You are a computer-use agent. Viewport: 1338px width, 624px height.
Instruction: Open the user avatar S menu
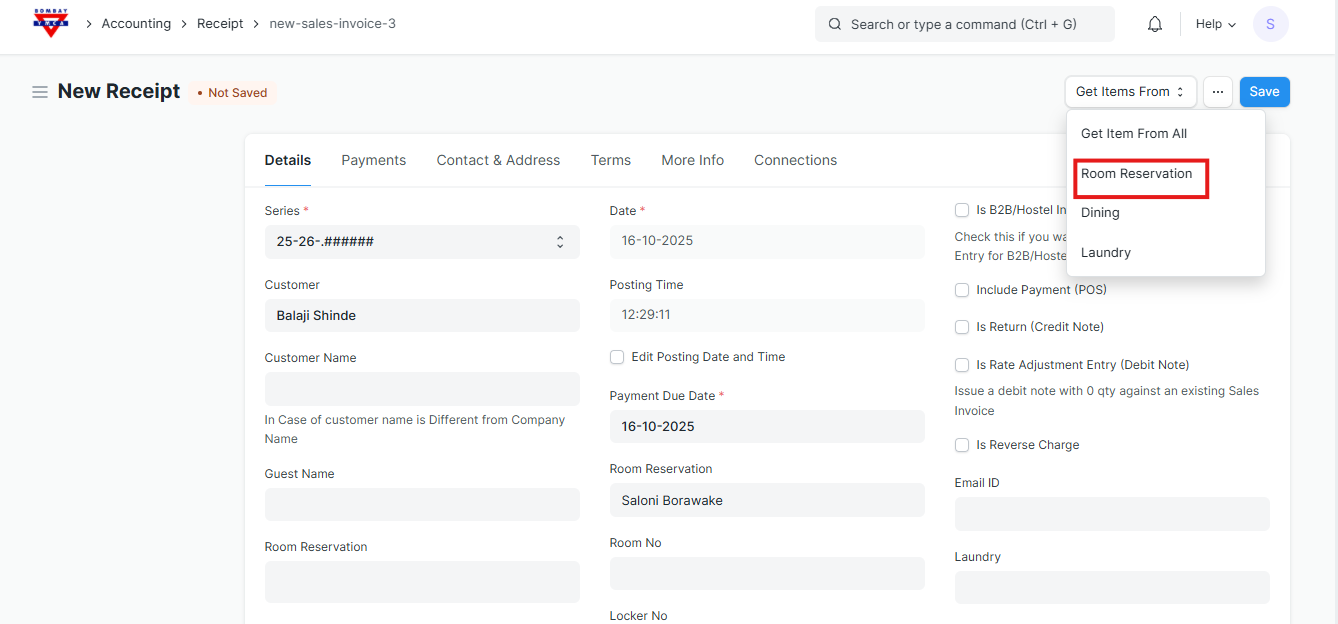click(x=1270, y=24)
